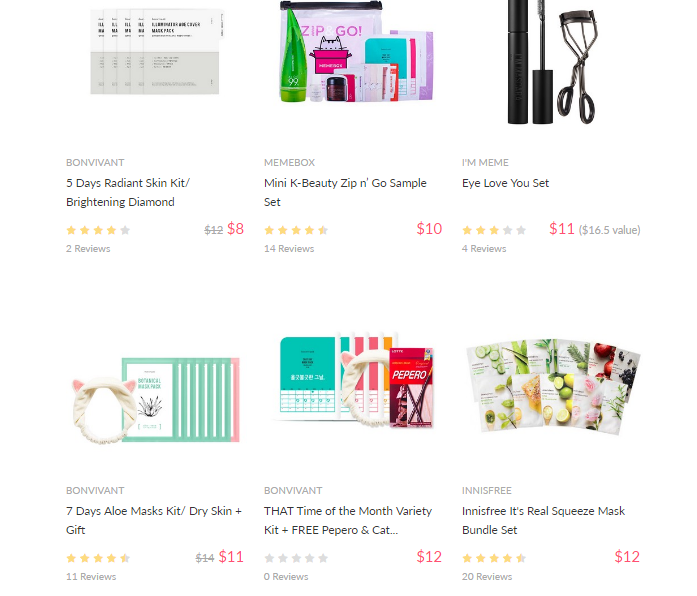View the 14 Reviews for Zip n' Go
Image resolution: width=697 pixels, height=596 pixels.
(x=289, y=248)
